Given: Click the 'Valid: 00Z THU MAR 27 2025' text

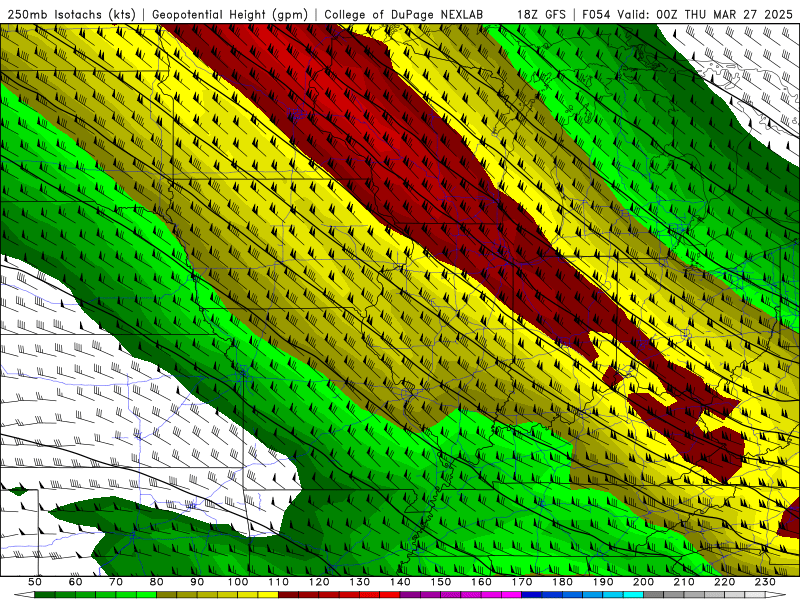Looking at the screenshot, I should [x=705, y=15].
